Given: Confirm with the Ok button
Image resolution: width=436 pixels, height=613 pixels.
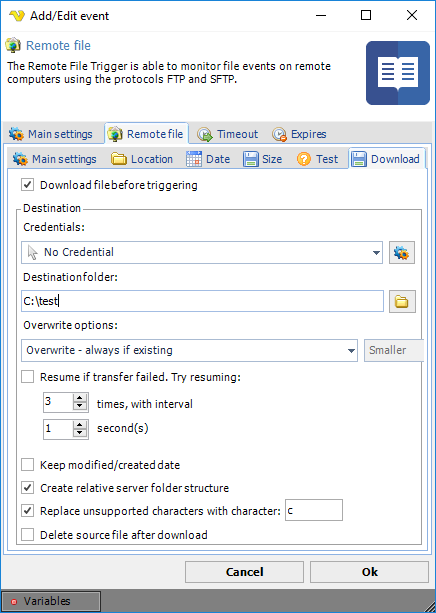Looking at the screenshot, I should tap(370, 572).
